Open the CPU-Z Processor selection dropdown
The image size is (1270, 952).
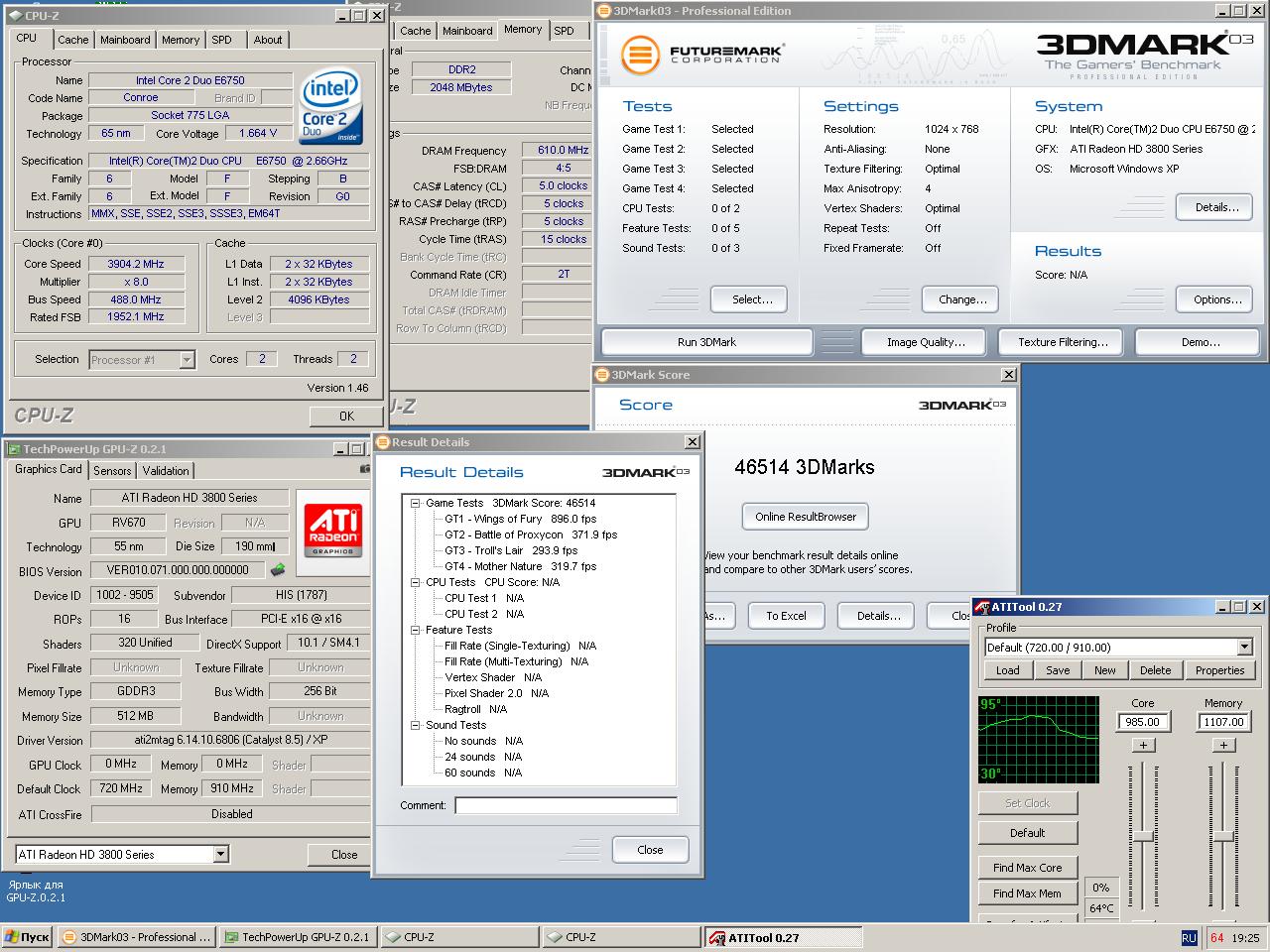click(x=187, y=360)
